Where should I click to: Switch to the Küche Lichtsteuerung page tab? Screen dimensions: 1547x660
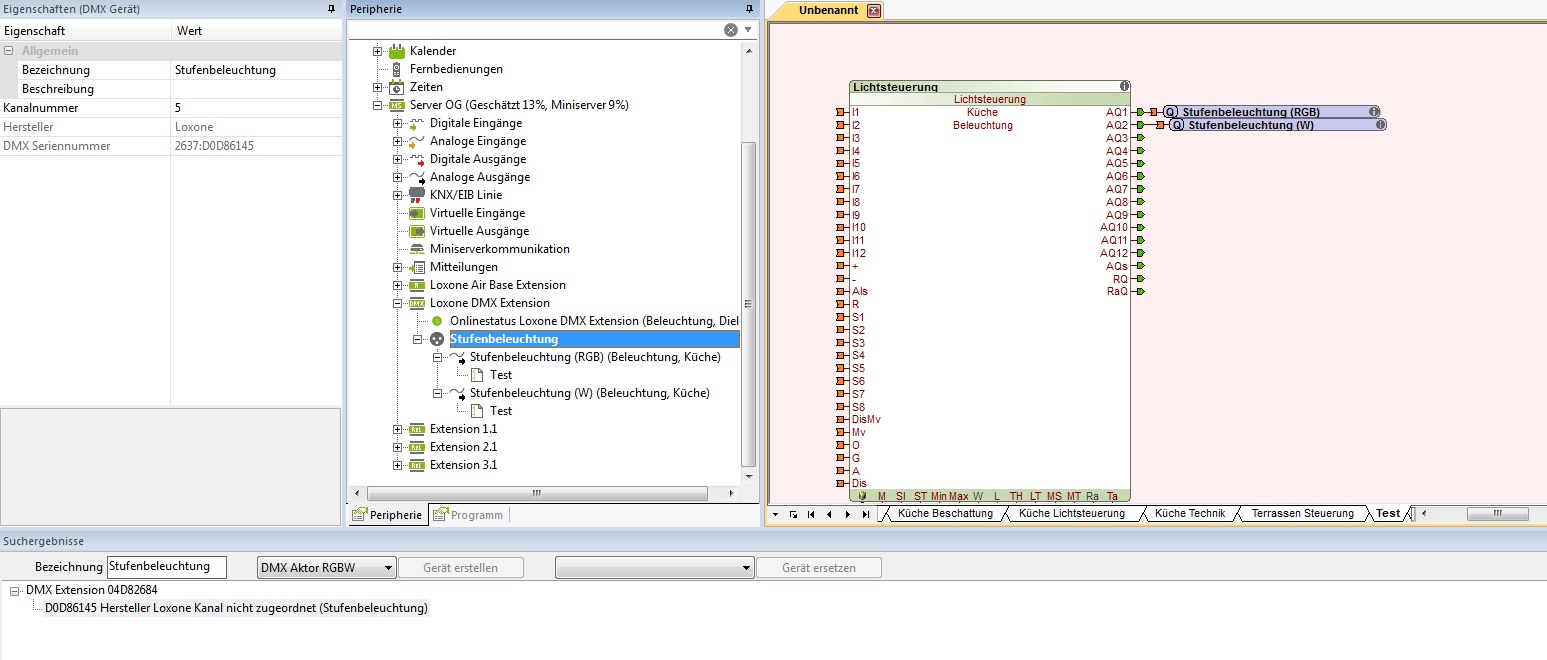point(1071,514)
